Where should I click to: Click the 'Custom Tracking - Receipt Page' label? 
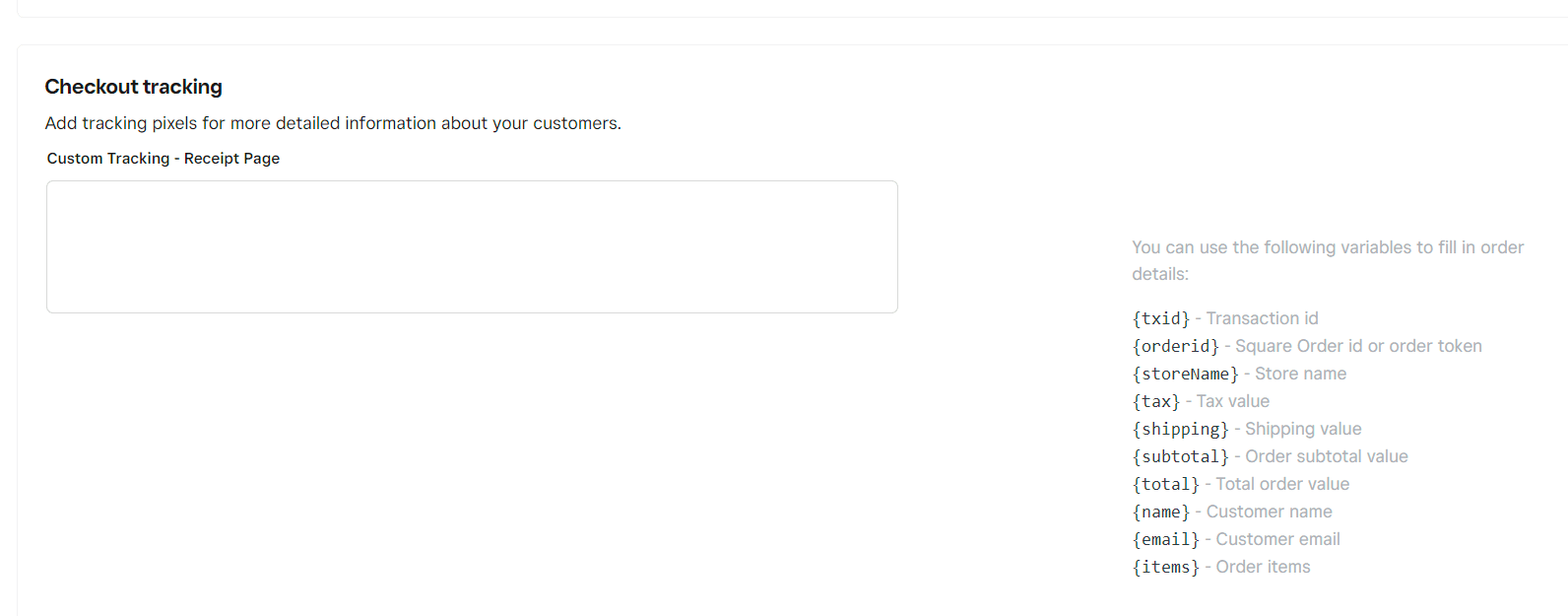pyautogui.click(x=163, y=159)
